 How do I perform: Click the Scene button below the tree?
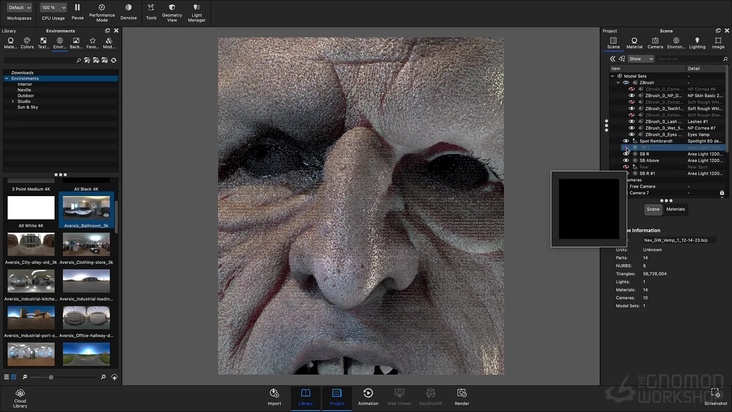coord(653,209)
